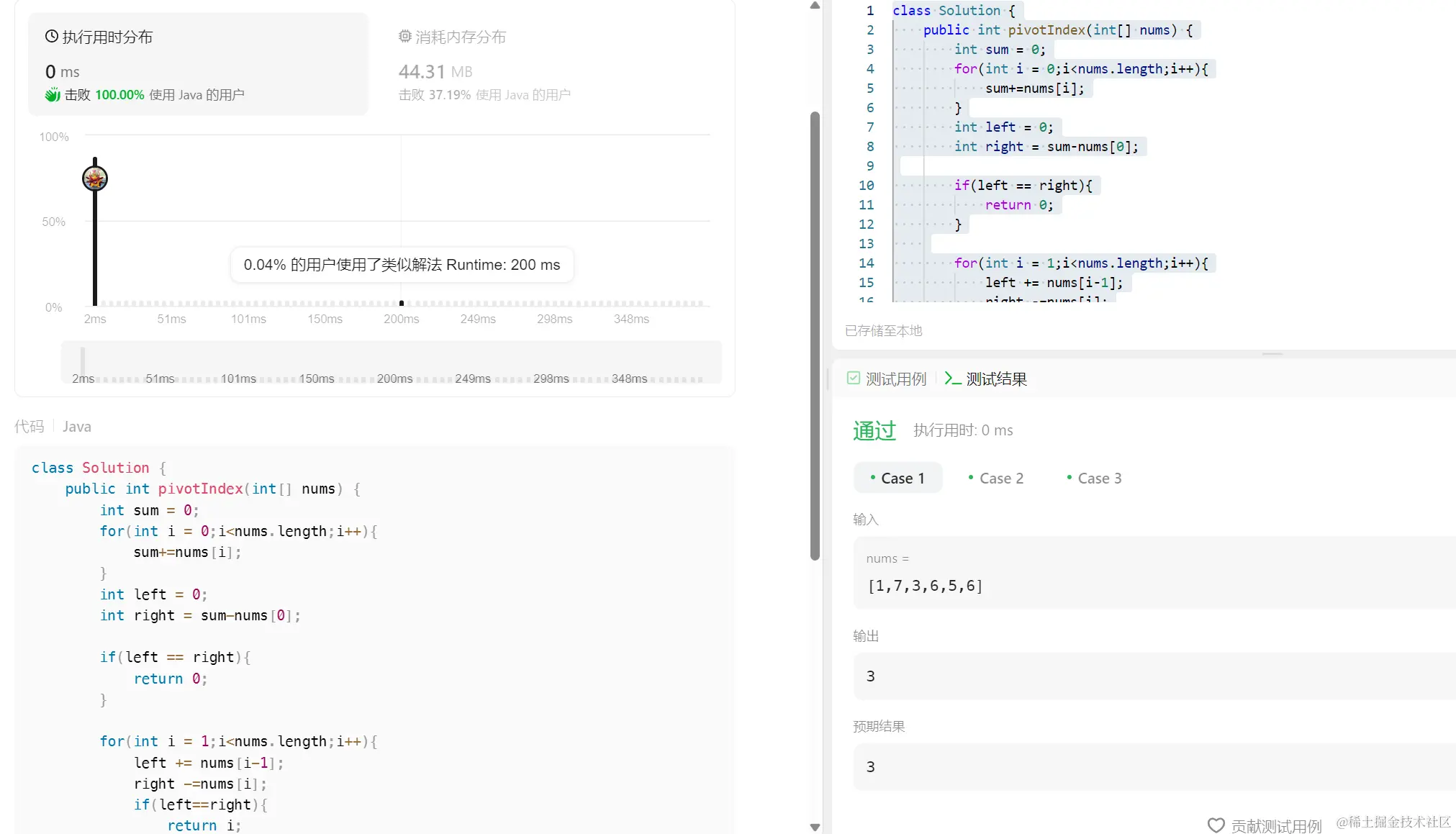The height and width of the screenshot is (834, 1456).
Task: Click the terminal icon beside 测试结果
Action: coord(952,379)
